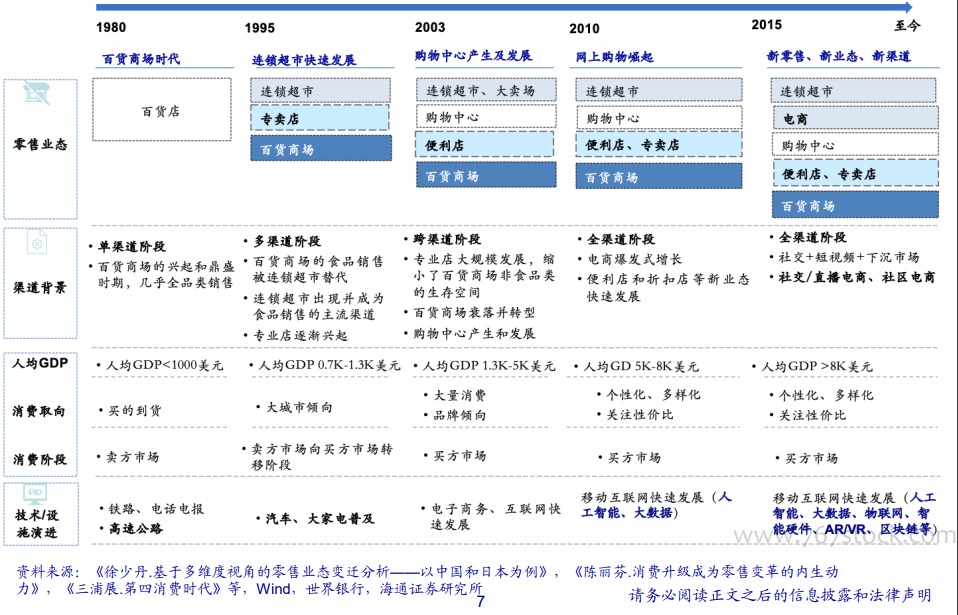Click the 便利店 box under 购物中心产生及发展
The width and height of the screenshot is (958, 615).
[x=484, y=145]
